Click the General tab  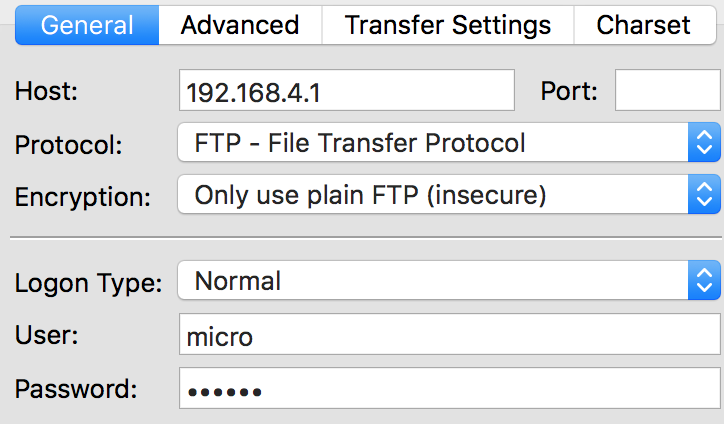[86, 25]
